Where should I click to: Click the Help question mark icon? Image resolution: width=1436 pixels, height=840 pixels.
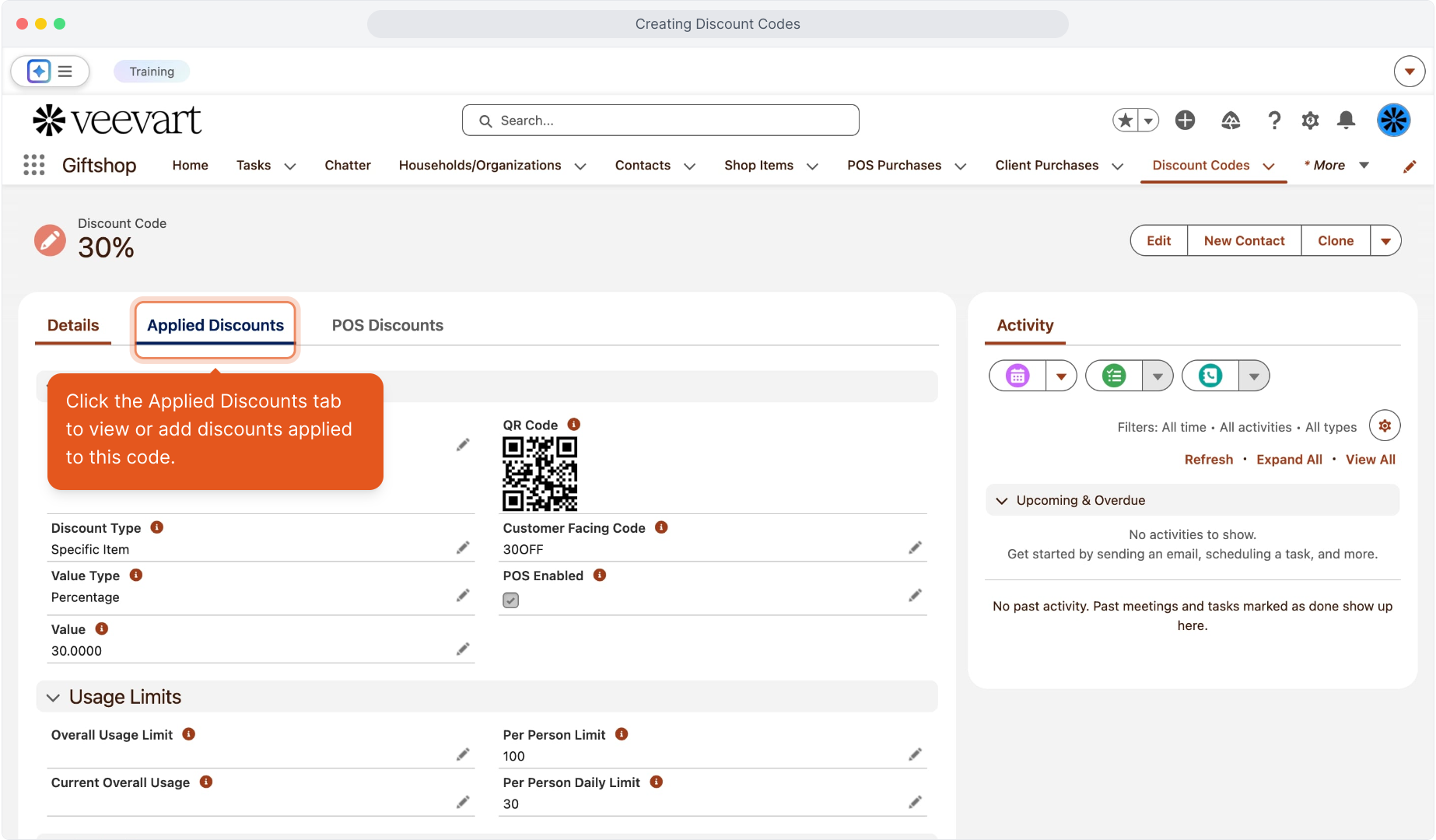click(1273, 120)
